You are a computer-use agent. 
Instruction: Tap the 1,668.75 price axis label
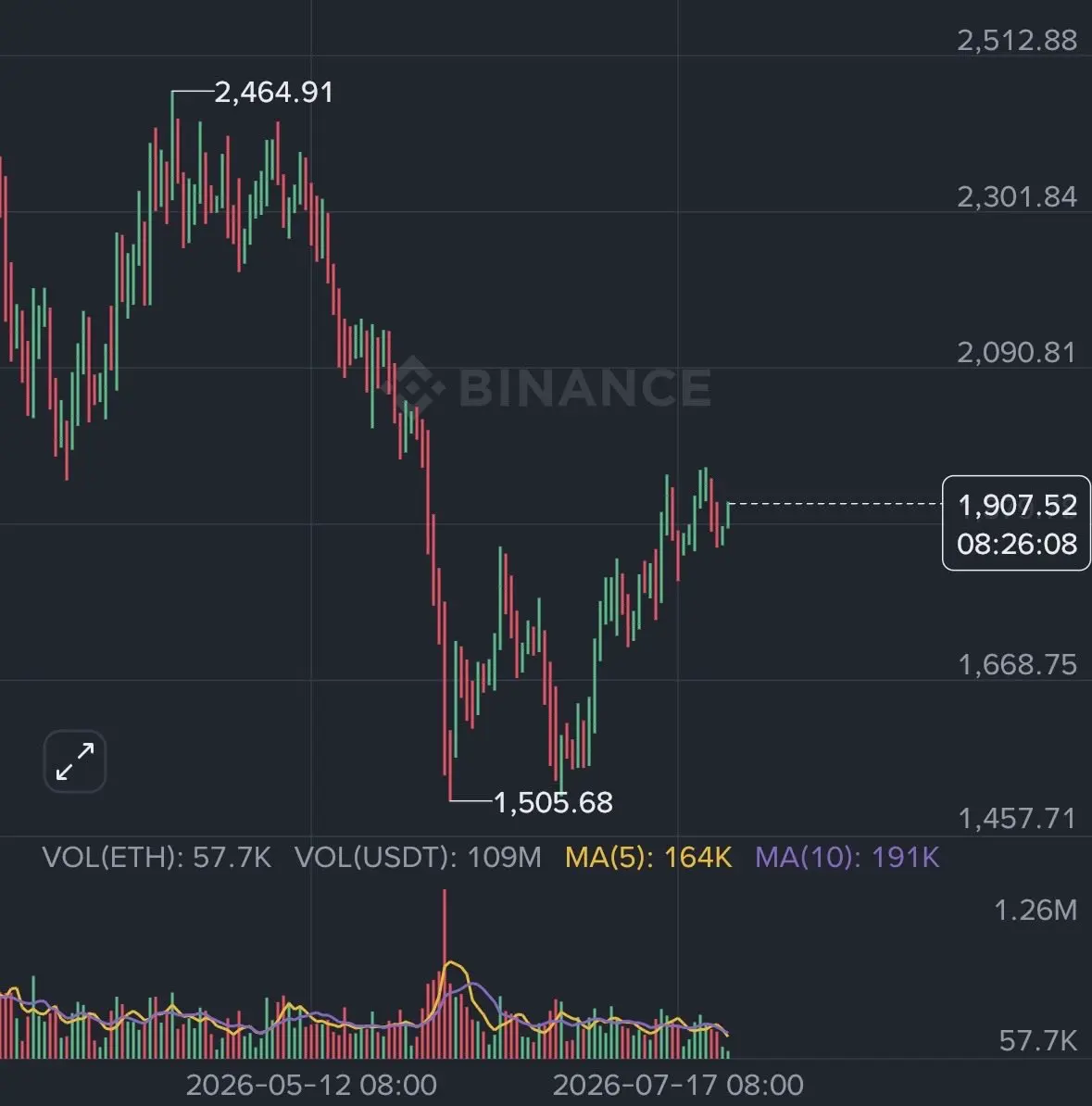(x=1017, y=664)
